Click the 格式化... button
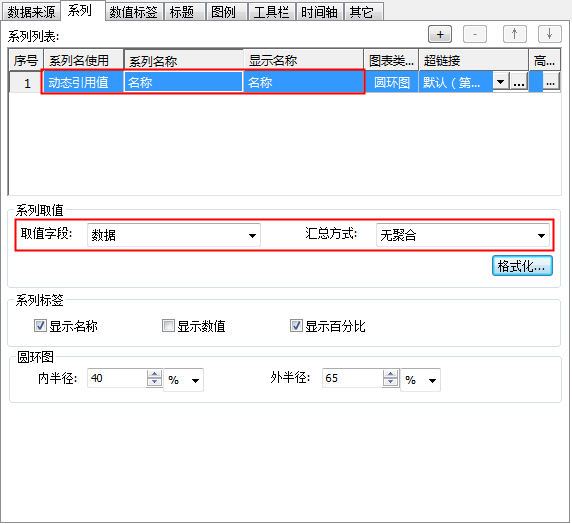This screenshot has width=572, height=524. [522, 266]
